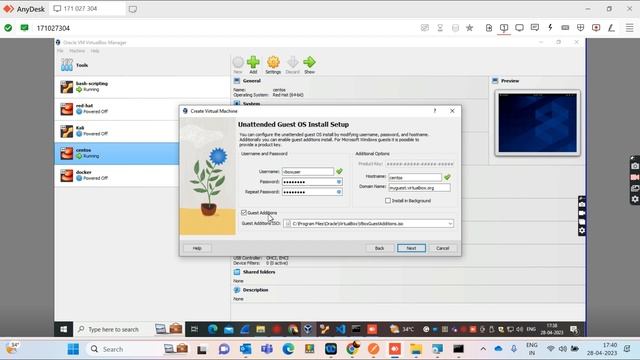Open Microsoft Teams from the local taskbar
This screenshot has width=640, height=360.
pos(267,349)
